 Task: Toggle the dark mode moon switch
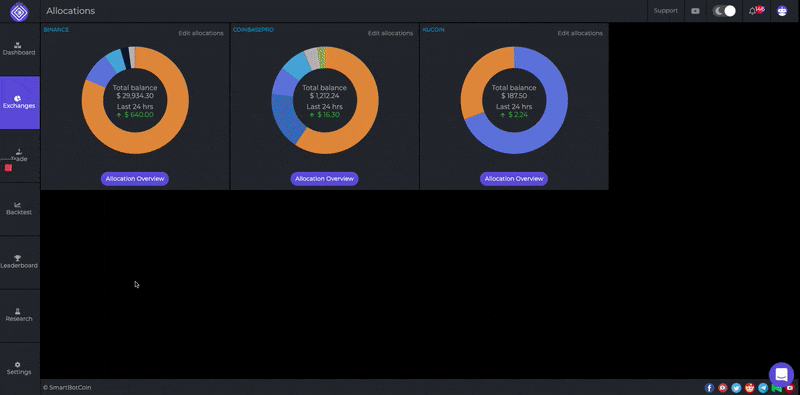coord(724,11)
